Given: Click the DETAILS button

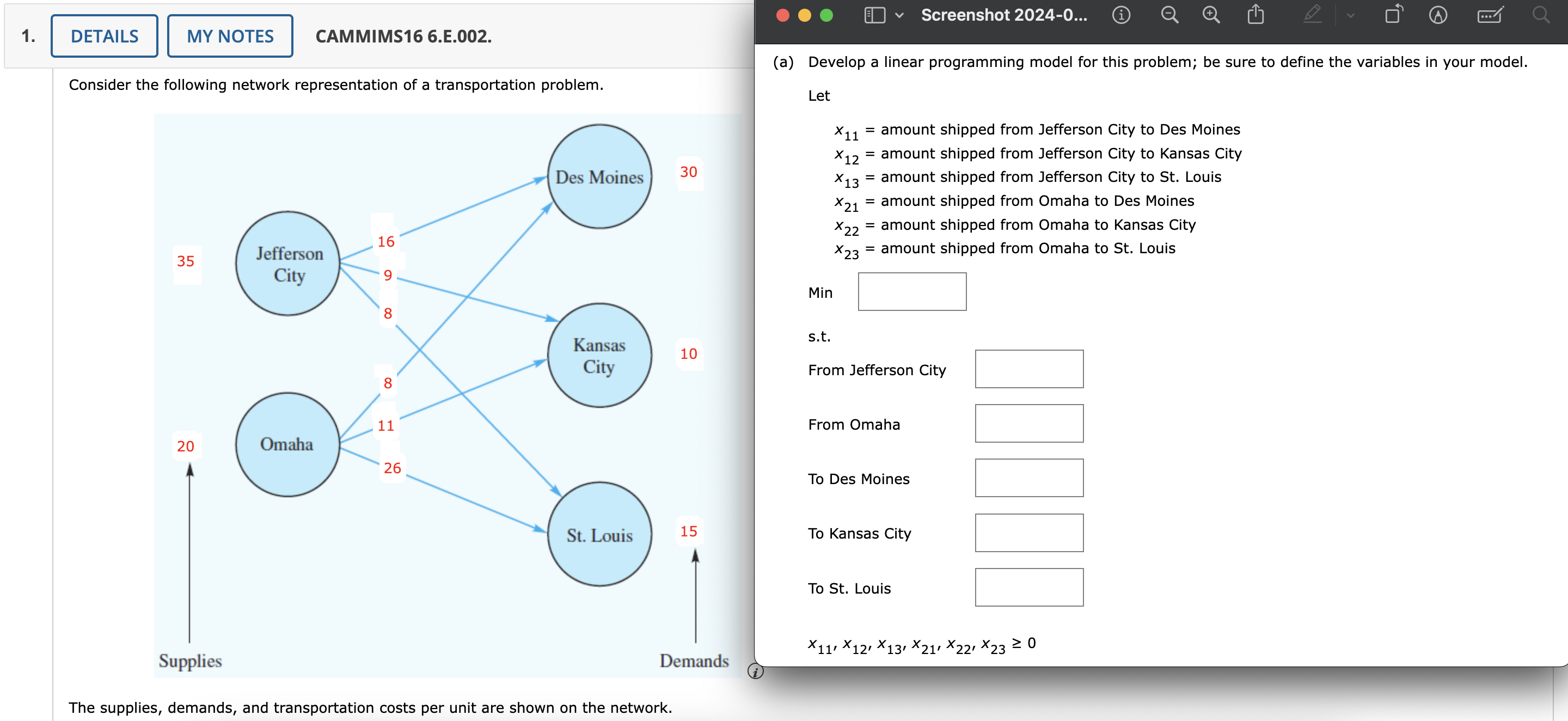Looking at the screenshot, I should point(103,36).
